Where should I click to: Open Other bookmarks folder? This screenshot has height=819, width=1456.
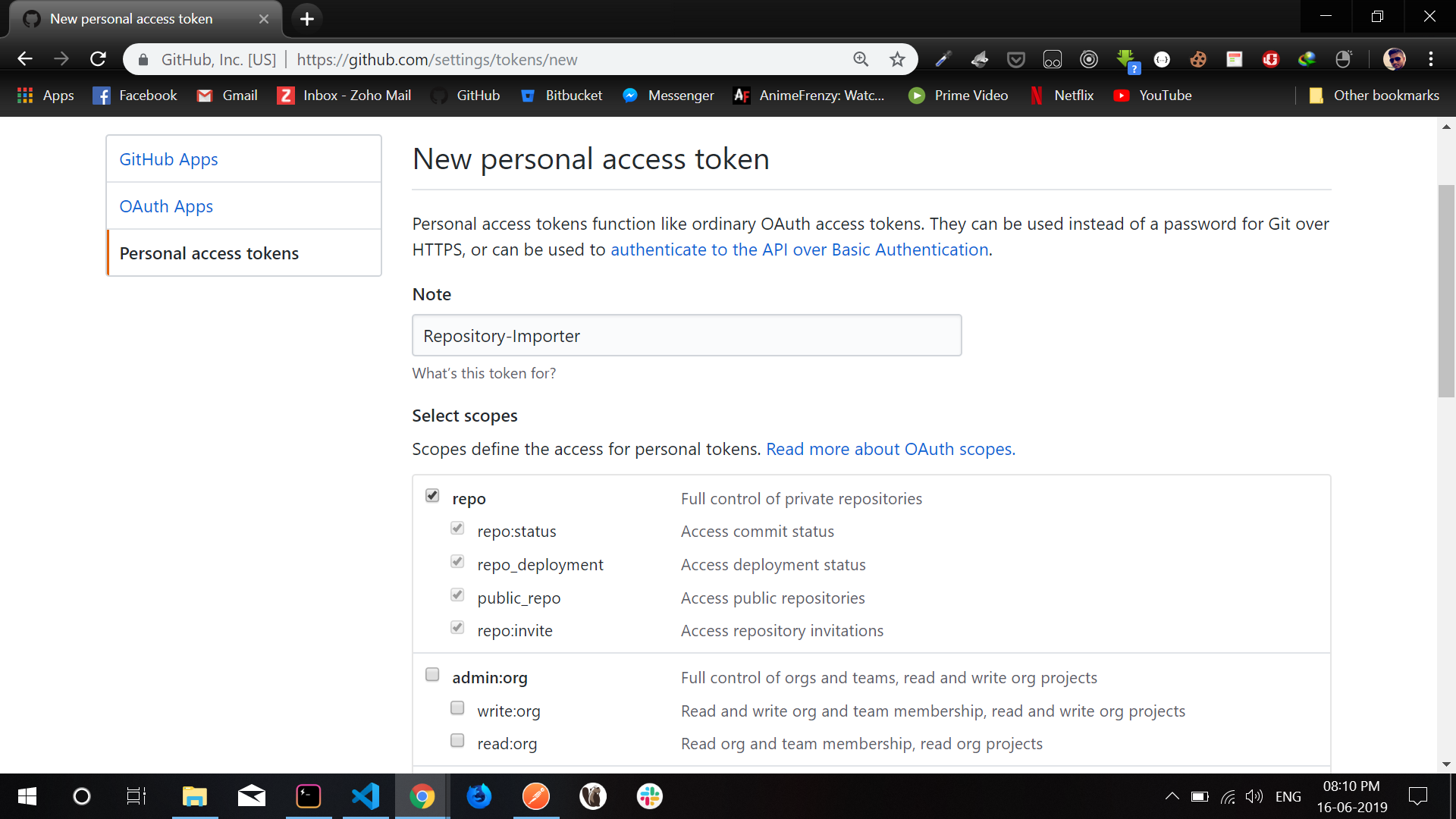[1374, 96]
